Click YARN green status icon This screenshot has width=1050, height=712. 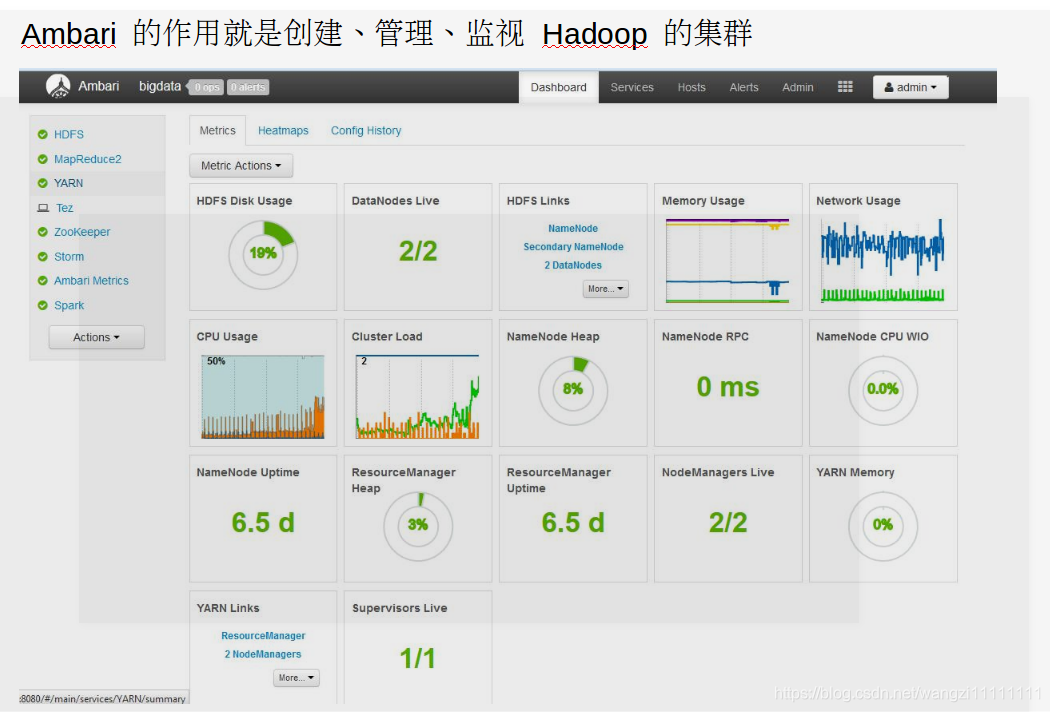tap(43, 184)
